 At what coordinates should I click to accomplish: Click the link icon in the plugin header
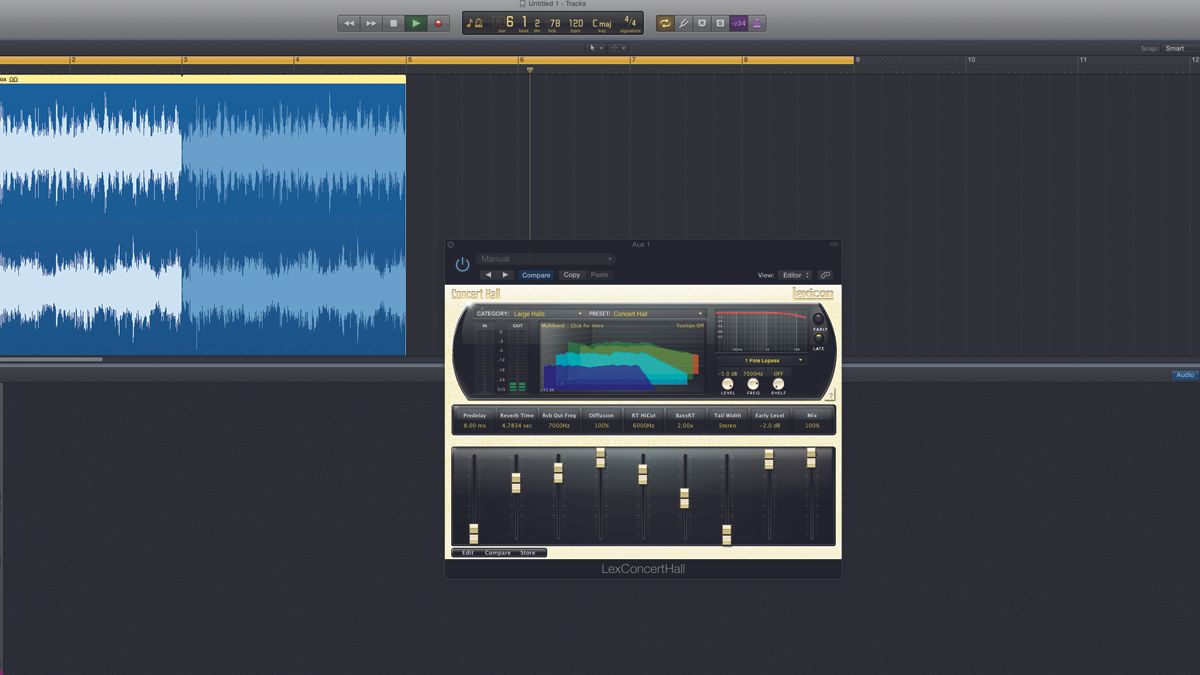825,275
